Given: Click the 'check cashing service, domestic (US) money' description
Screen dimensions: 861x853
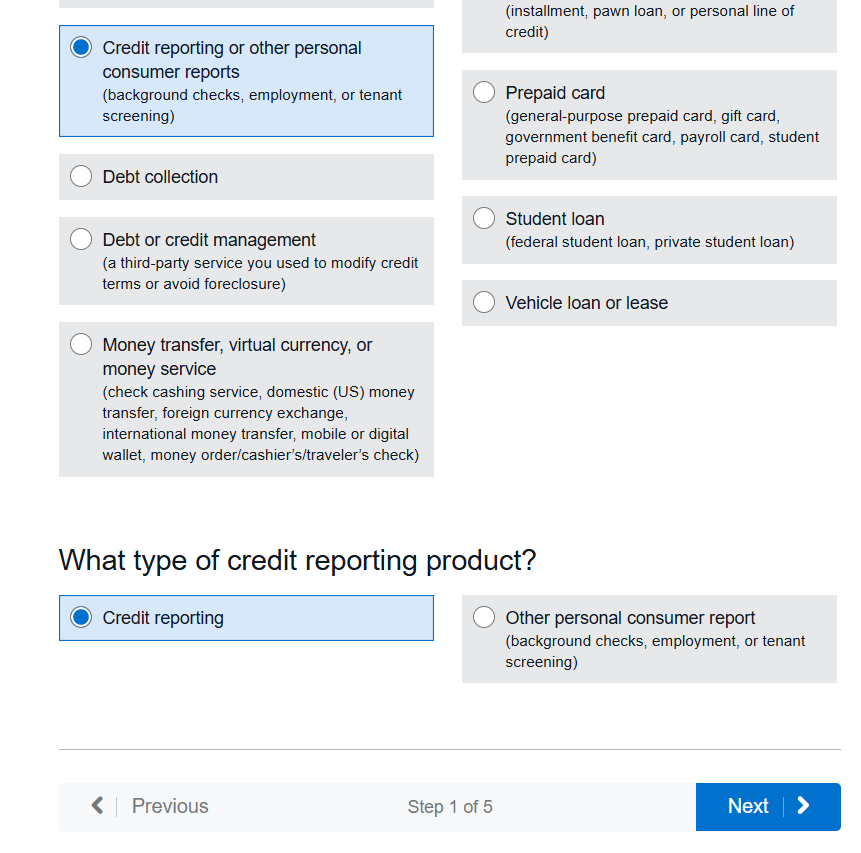Looking at the screenshot, I should (x=261, y=423).
